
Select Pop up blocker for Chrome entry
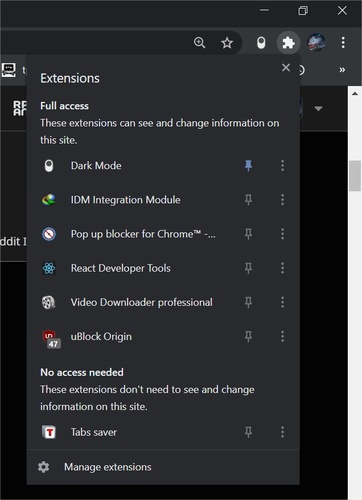[143, 234]
